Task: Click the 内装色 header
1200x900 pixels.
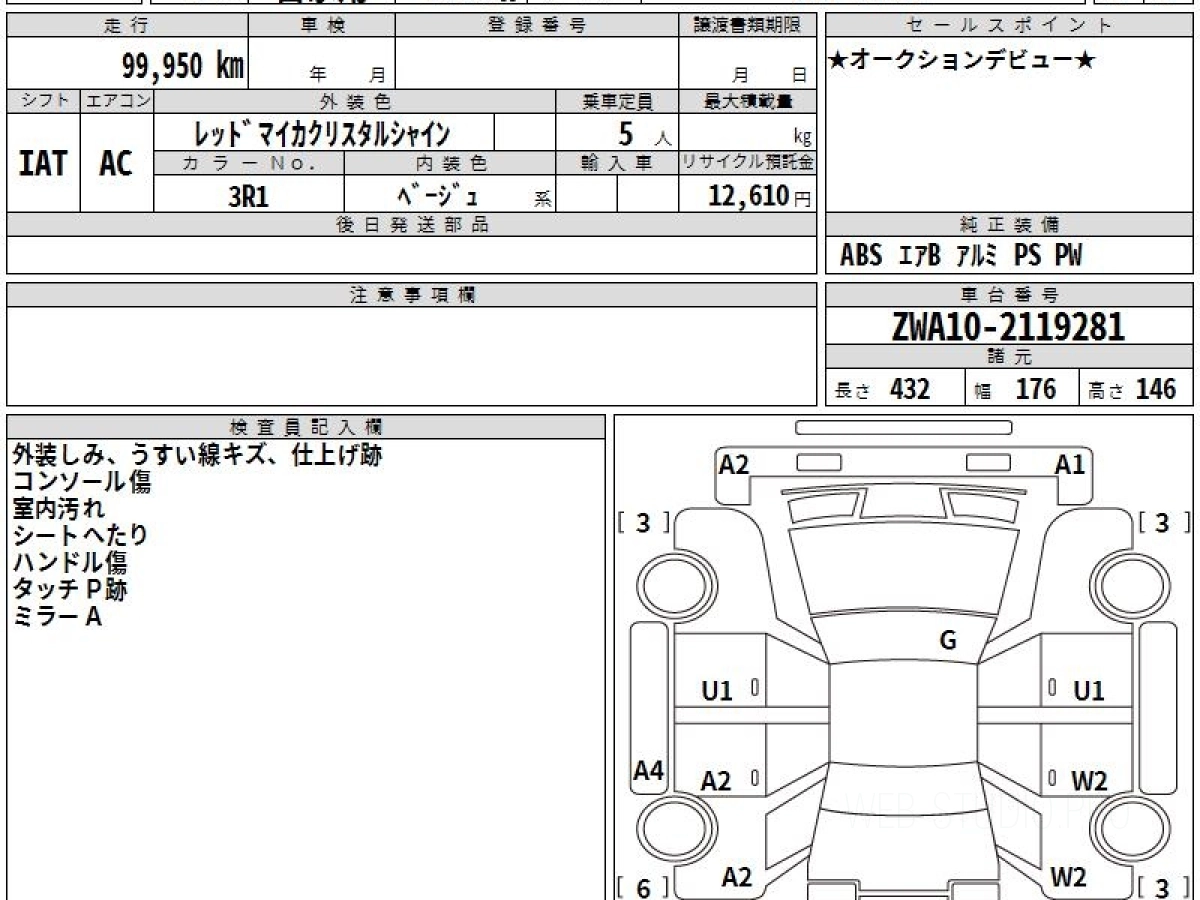Action: tap(450, 163)
